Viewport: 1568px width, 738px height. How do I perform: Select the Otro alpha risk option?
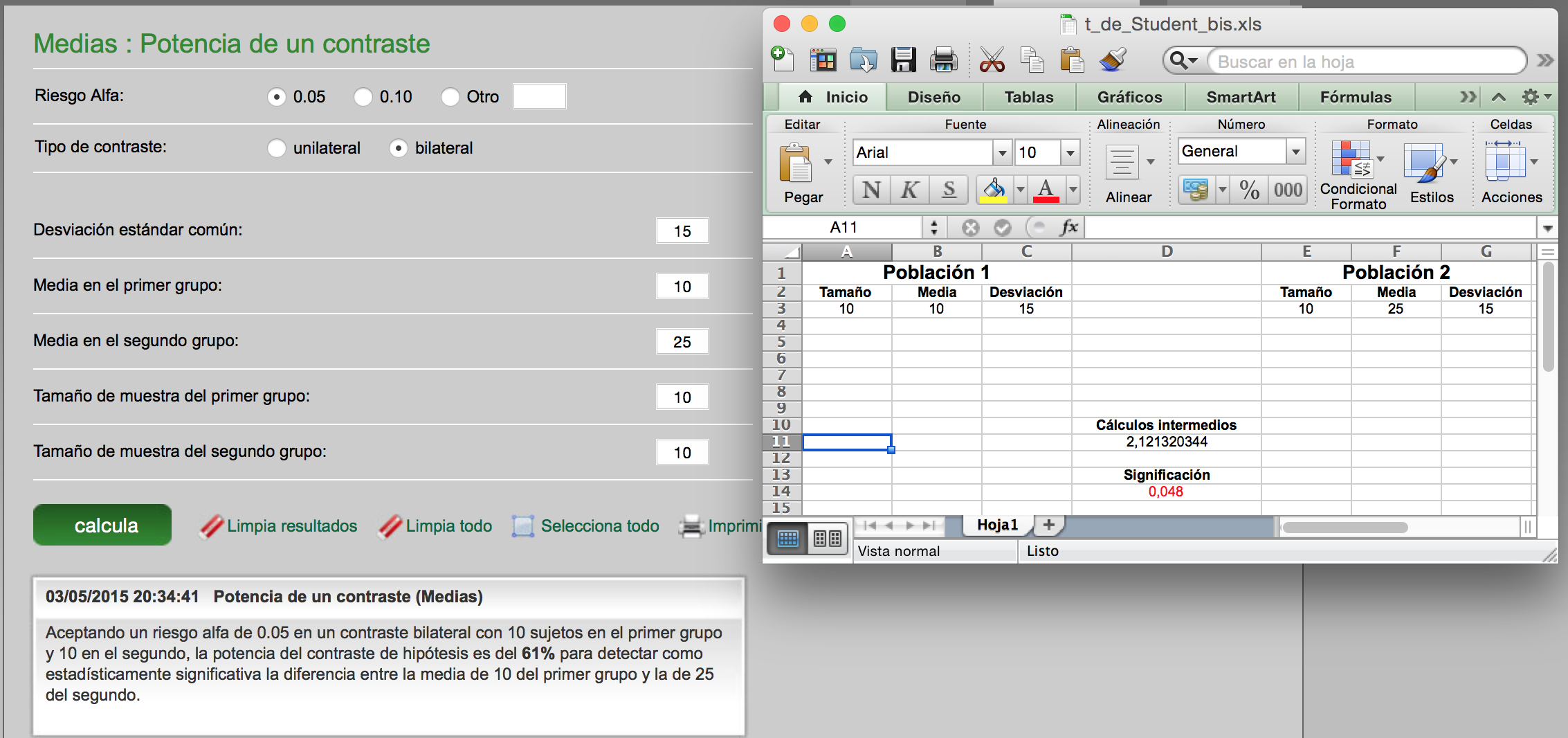pyautogui.click(x=450, y=97)
